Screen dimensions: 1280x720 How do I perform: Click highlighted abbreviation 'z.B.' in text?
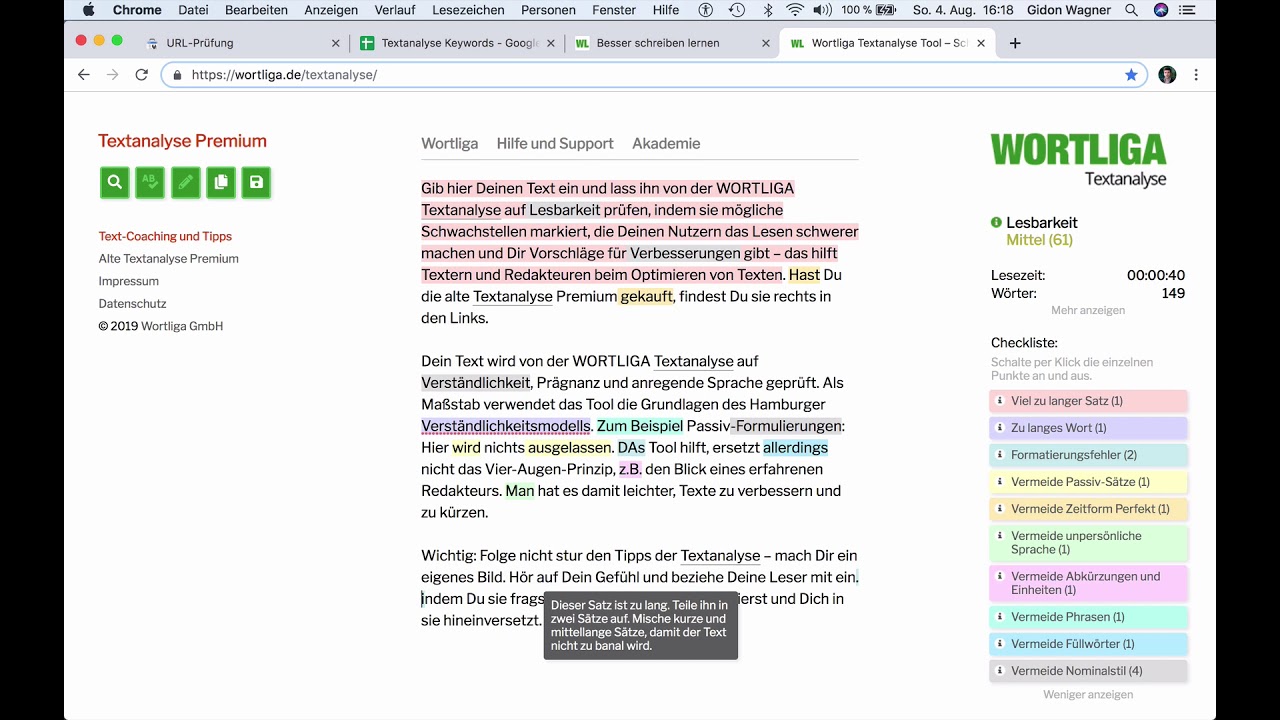[x=630, y=469]
